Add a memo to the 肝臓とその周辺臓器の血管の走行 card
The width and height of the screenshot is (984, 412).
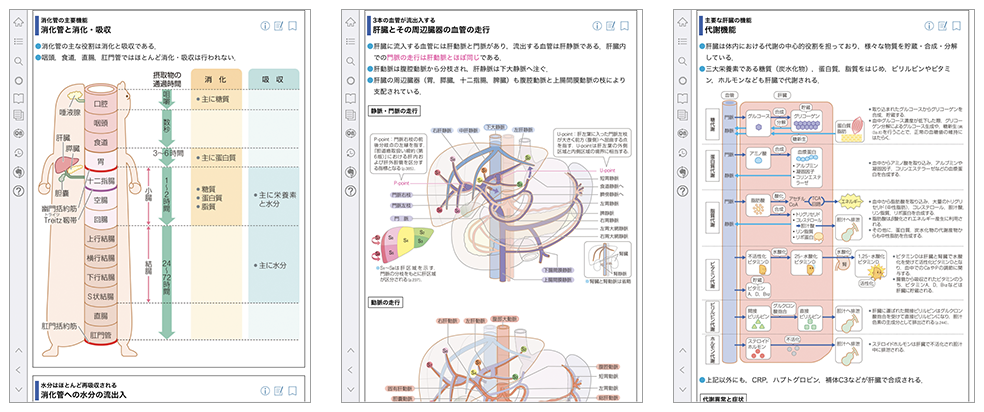pyautogui.click(x=611, y=26)
